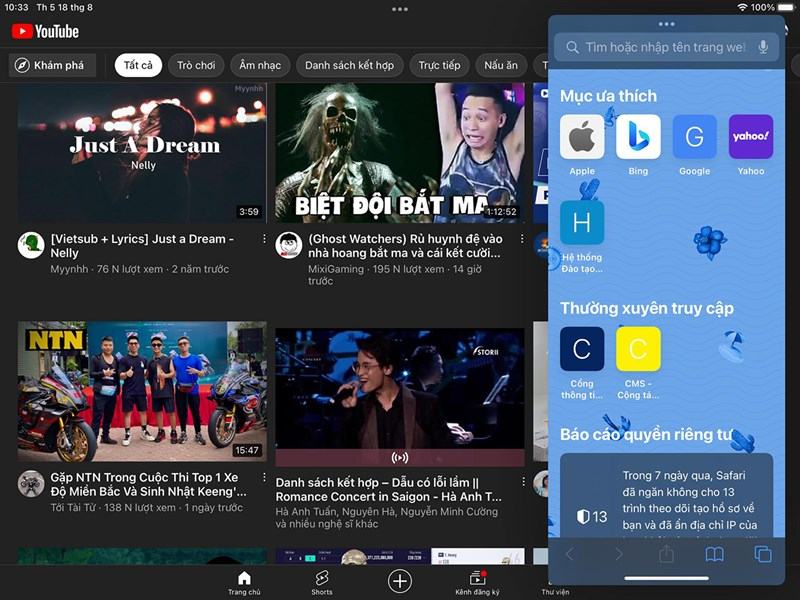This screenshot has height=600, width=800.
Task: Open the Bing favorite shortcut
Action: 638,138
